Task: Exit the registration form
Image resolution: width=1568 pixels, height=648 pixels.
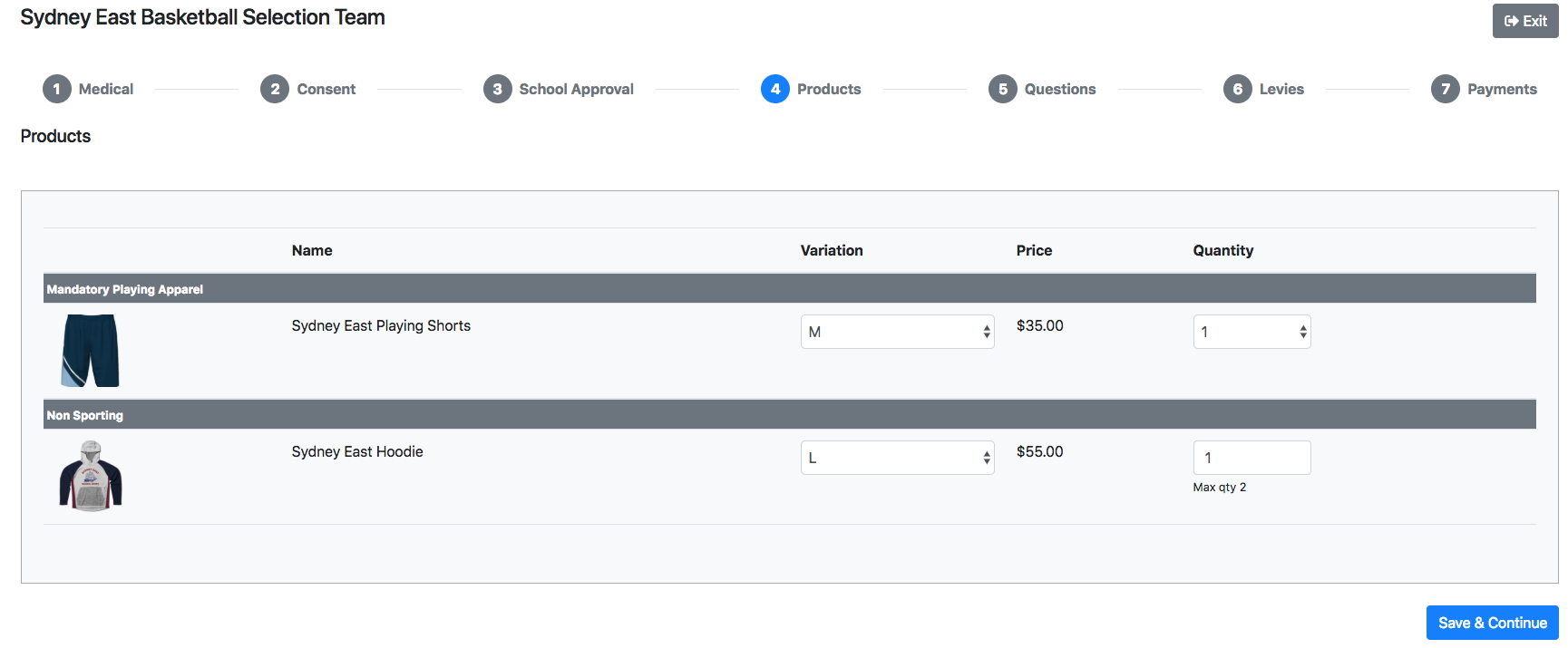Action: pyautogui.click(x=1525, y=21)
